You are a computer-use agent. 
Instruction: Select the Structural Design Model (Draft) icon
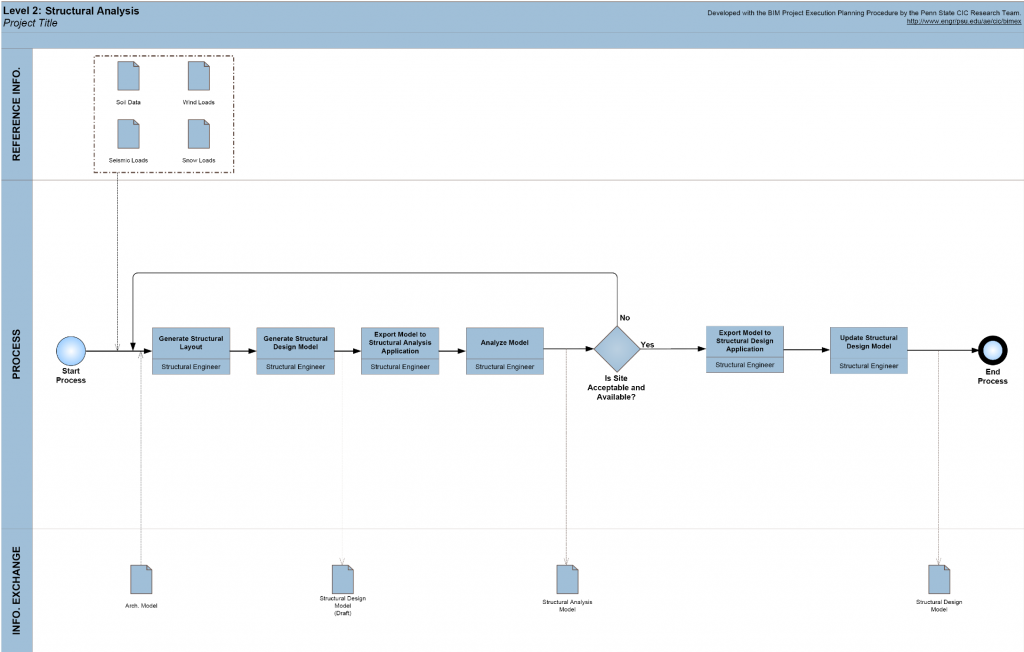click(343, 578)
